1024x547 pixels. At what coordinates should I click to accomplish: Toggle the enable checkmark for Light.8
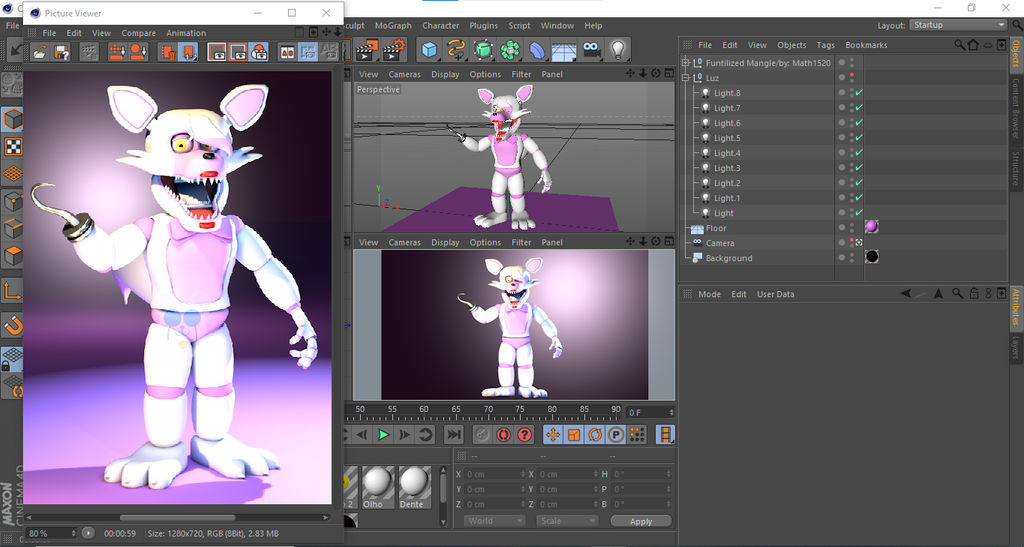pyautogui.click(x=859, y=93)
